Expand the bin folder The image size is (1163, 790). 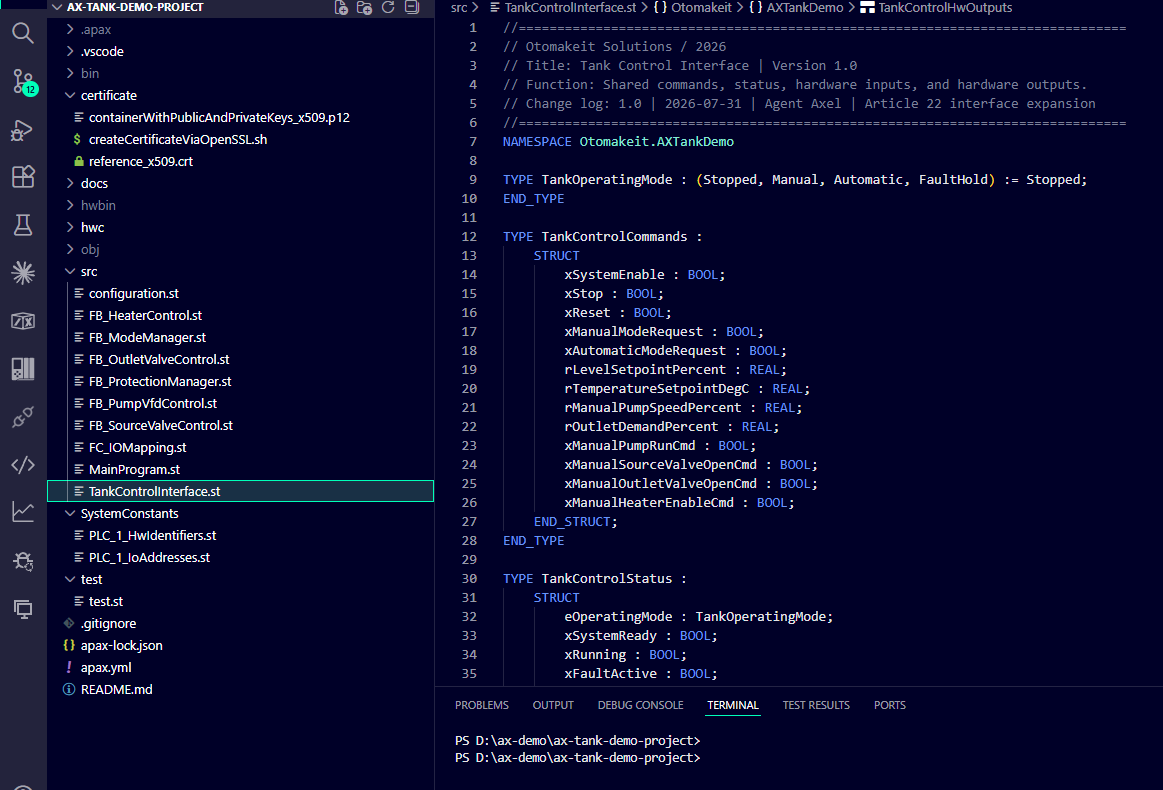[x=240, y=73]
